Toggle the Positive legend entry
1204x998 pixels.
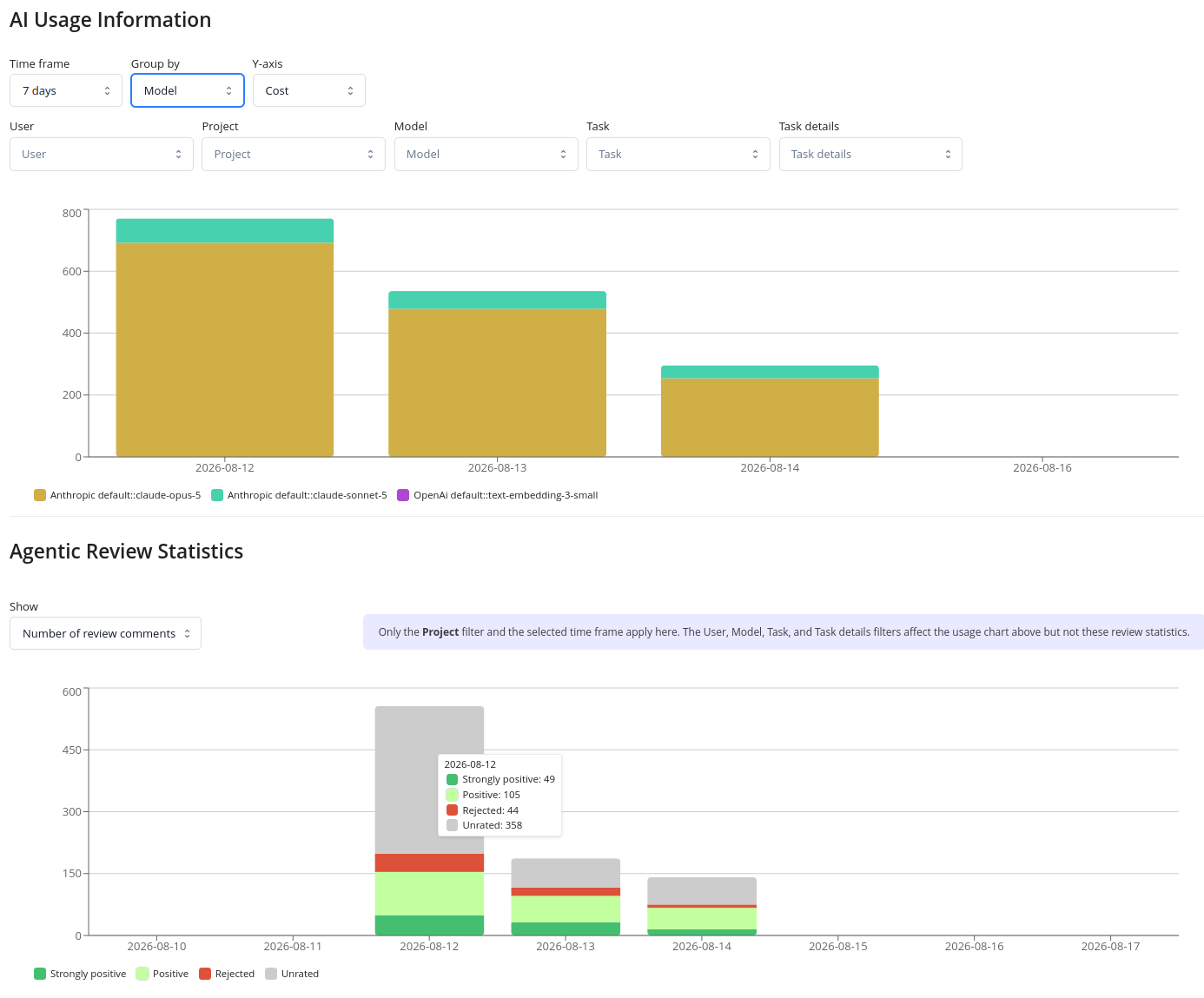162,974
